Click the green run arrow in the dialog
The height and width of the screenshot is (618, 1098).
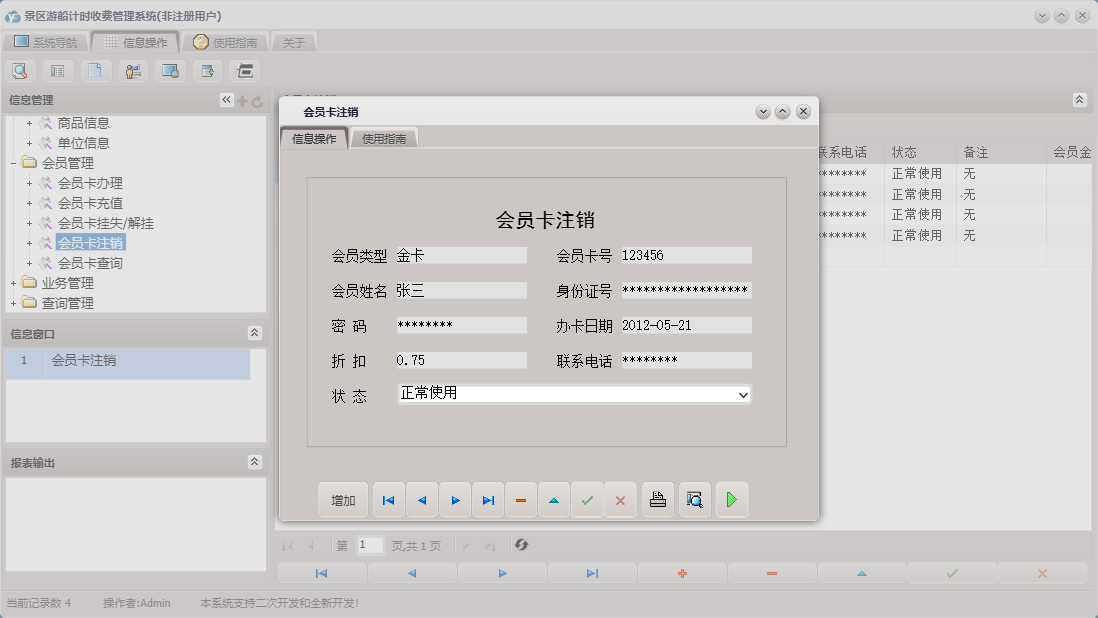point(731,499)
